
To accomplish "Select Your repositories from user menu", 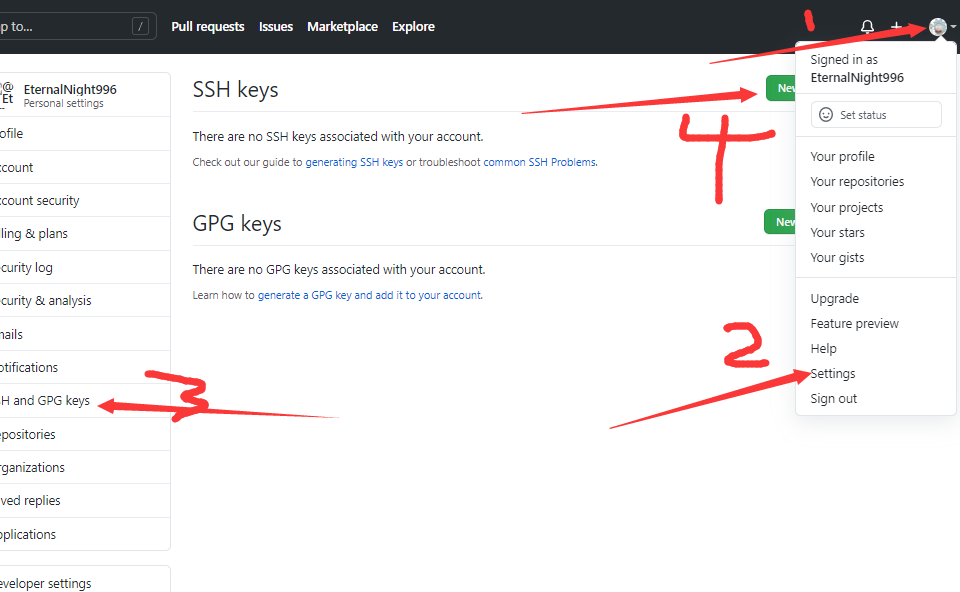I will pos(857,181).
